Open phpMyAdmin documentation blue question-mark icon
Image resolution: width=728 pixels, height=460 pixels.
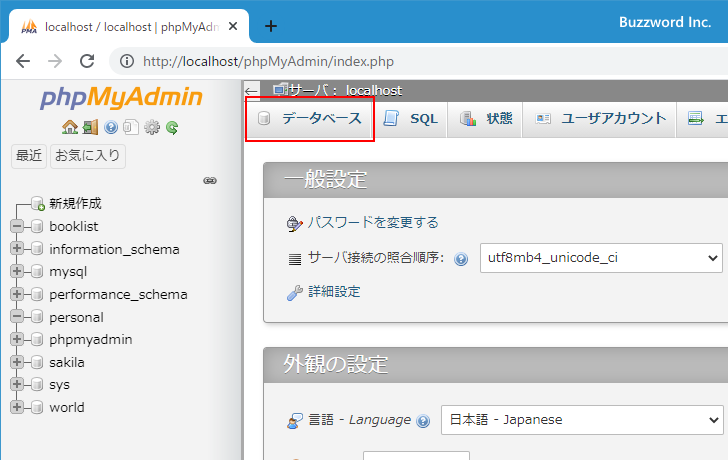(111, 127)
